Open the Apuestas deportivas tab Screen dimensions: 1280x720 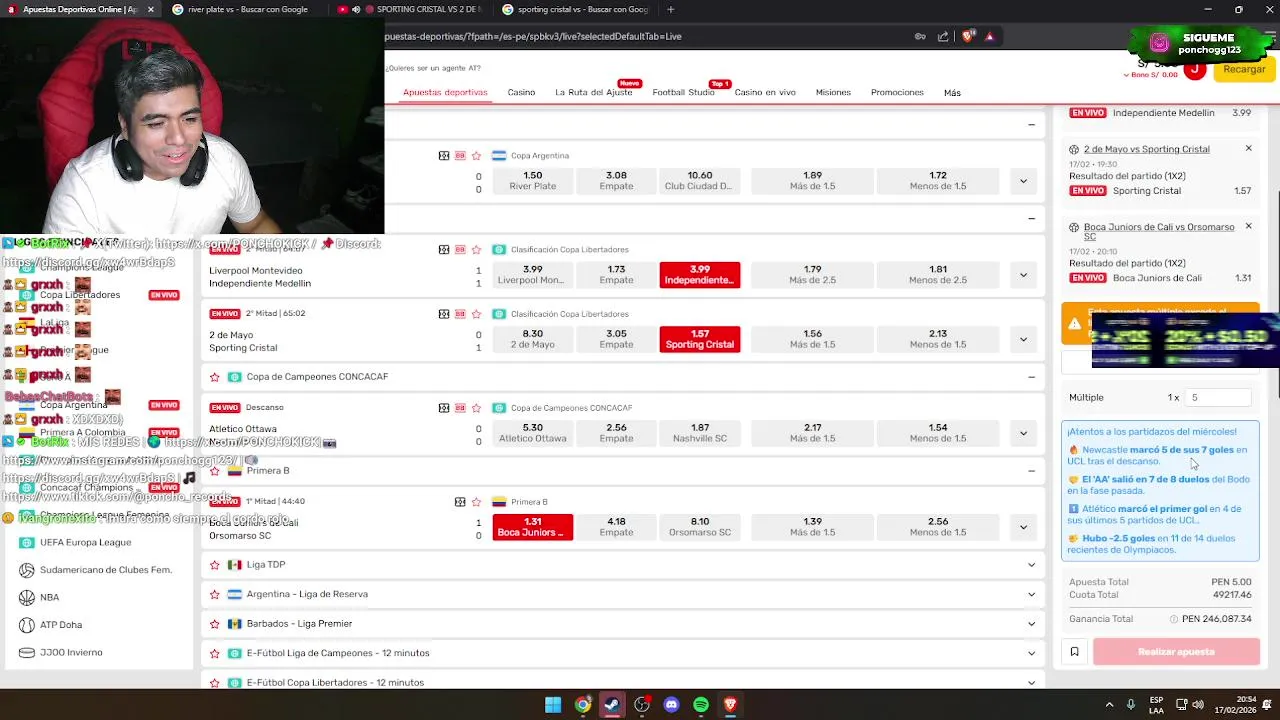coord(445,92)
